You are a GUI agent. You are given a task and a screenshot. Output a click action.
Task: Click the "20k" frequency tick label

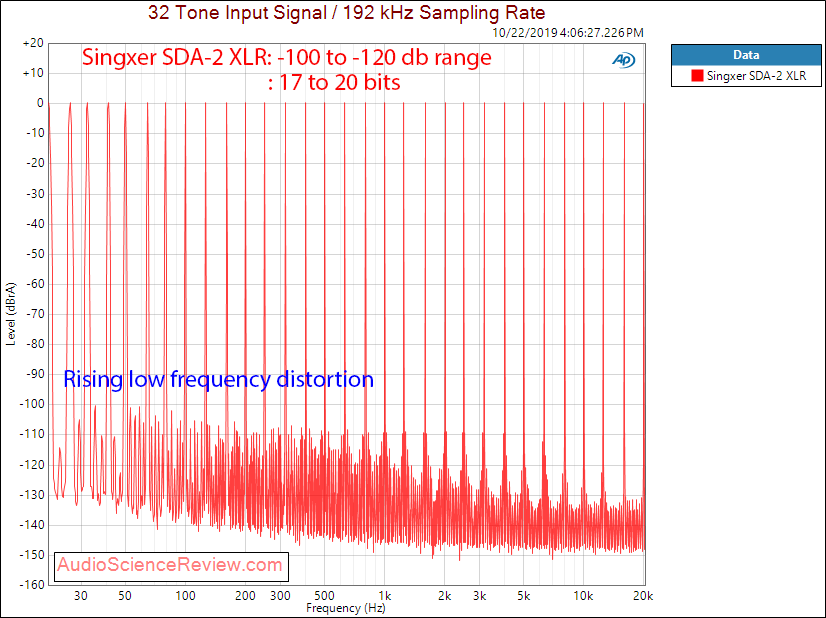pos(643,596)
